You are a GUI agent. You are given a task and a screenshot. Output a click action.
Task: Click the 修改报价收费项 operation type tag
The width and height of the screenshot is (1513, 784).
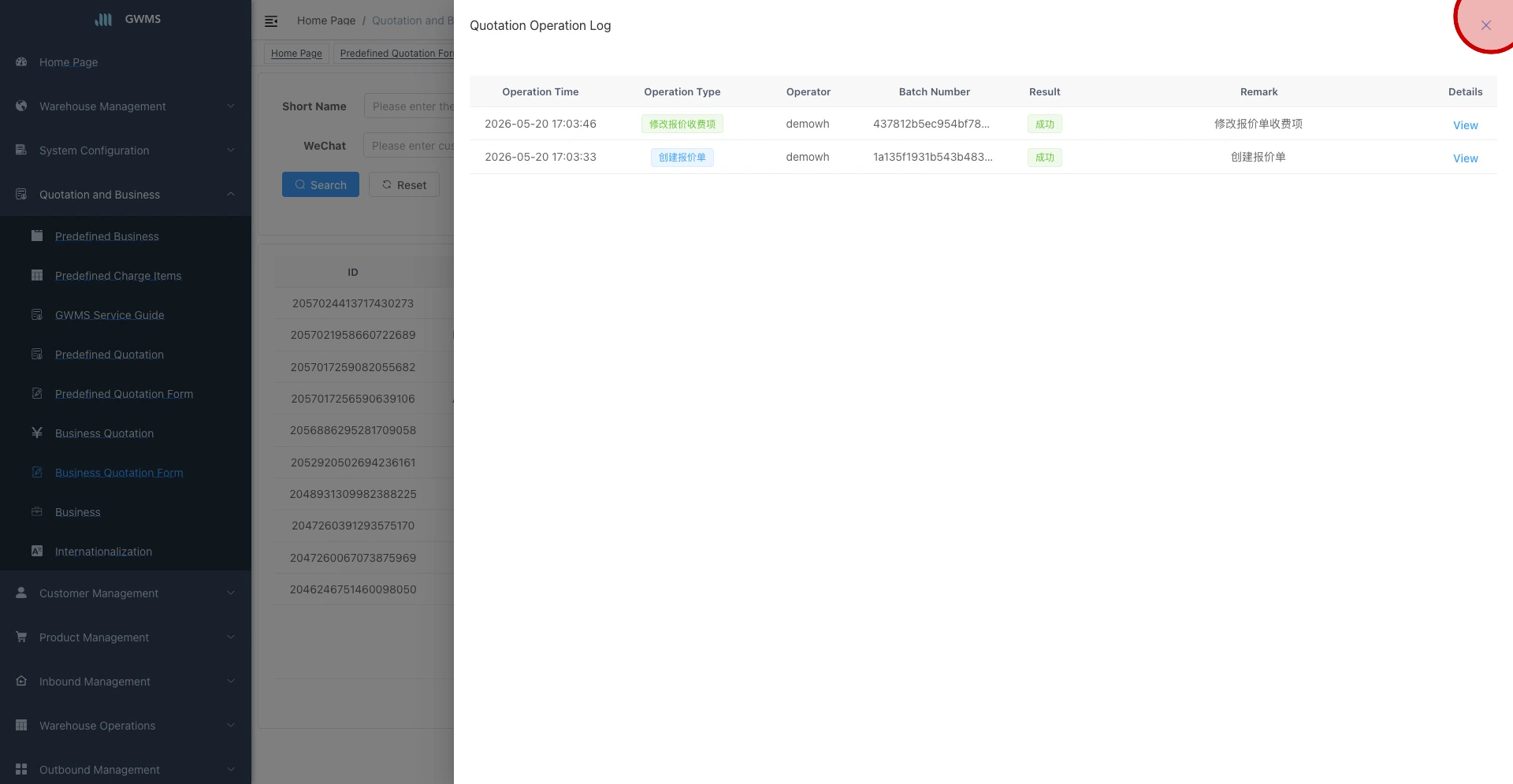click(x=682, y=124)
